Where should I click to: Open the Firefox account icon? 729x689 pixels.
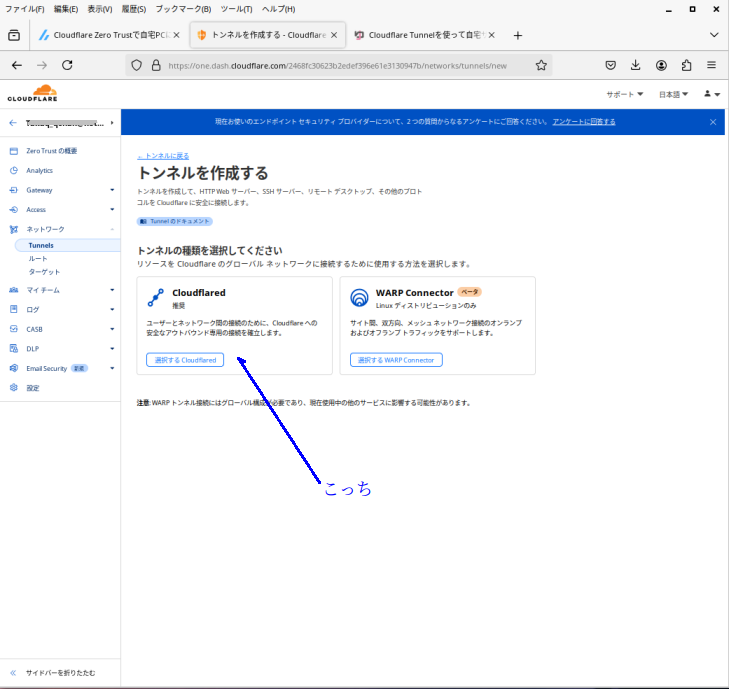tap(661, 65)
